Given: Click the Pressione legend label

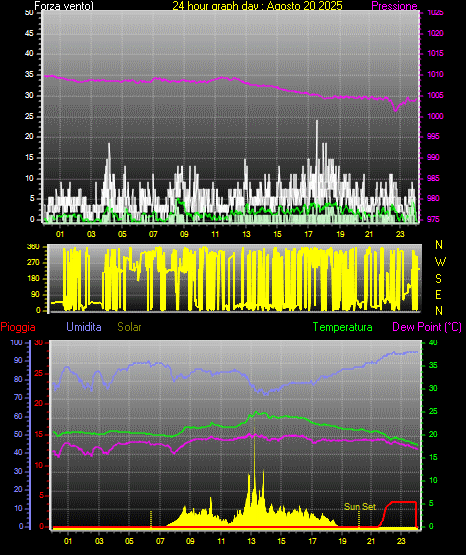Looking at the screenshot, I should [x=394, y=6].
